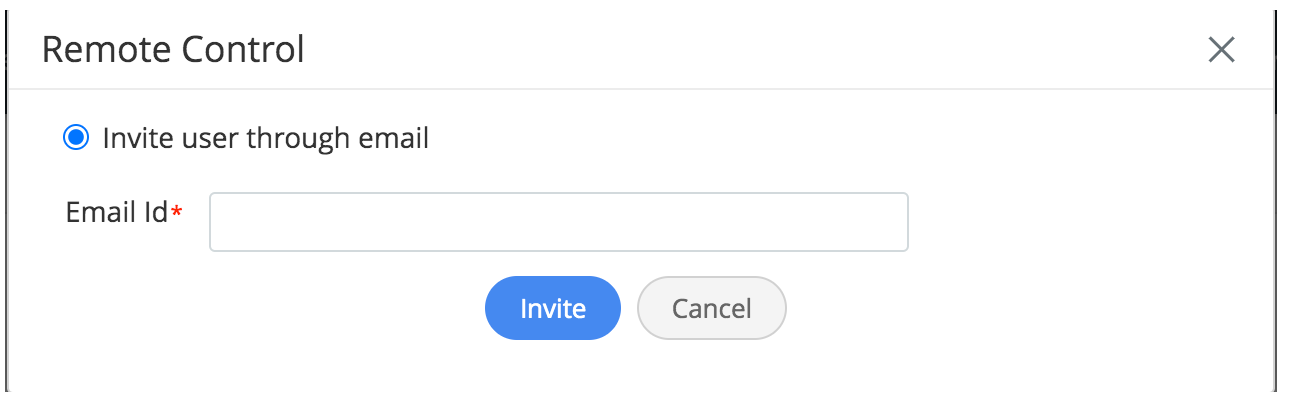The height and width of the screenshot is (405, 1311).
Task: Click the 'Email Id' field label
Action: [x=116, y=212]
